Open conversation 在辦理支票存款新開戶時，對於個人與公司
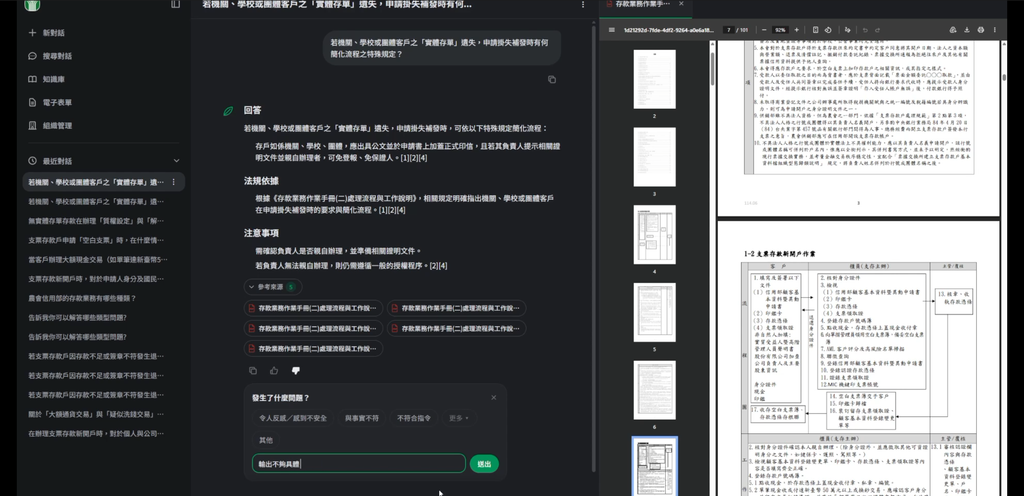 click(96, 433)
